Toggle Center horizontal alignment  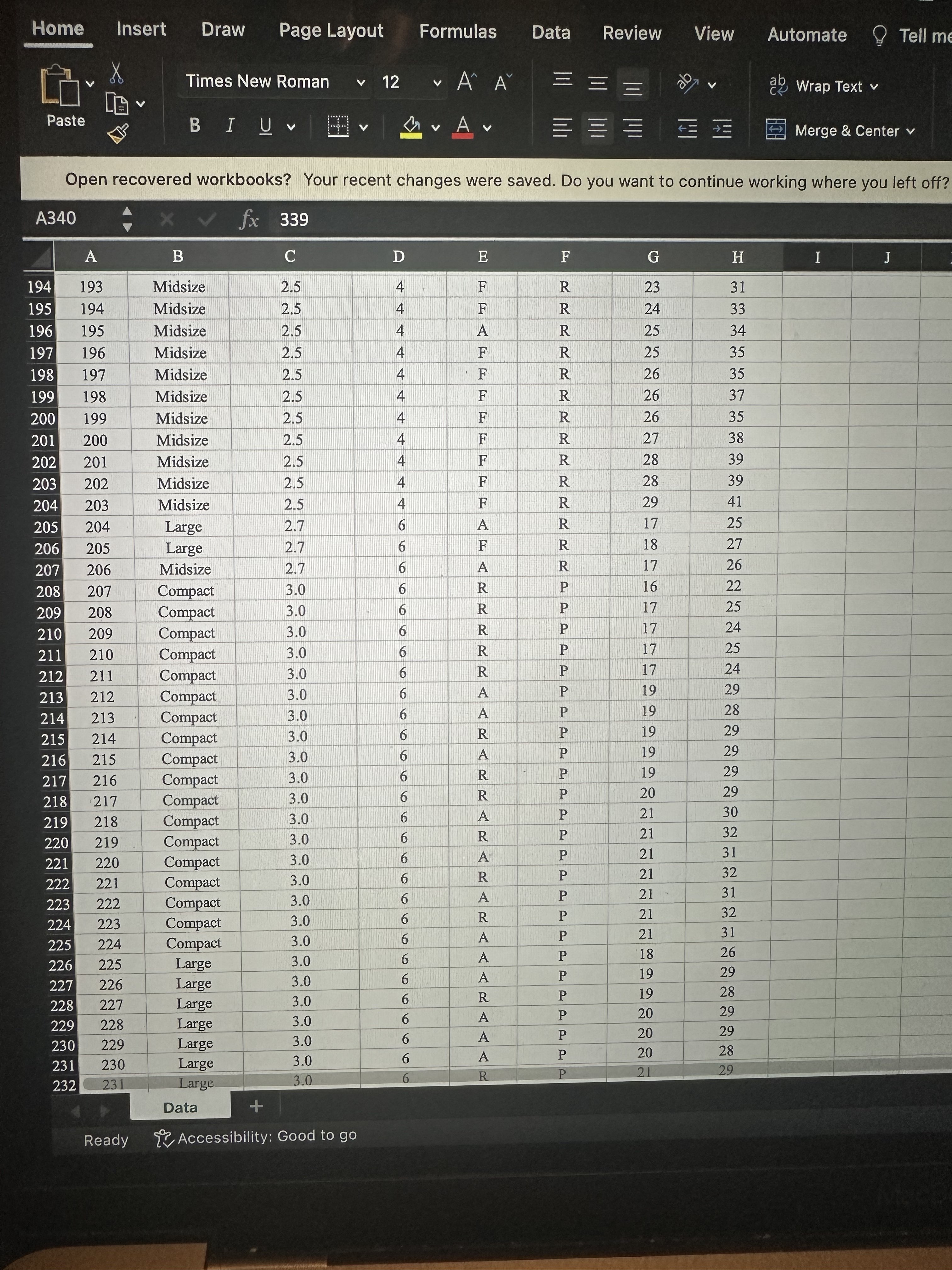[598, 128]
